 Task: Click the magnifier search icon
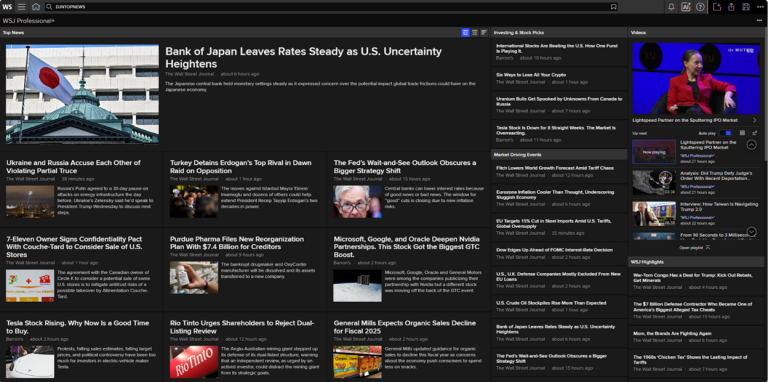pos(49,7)
